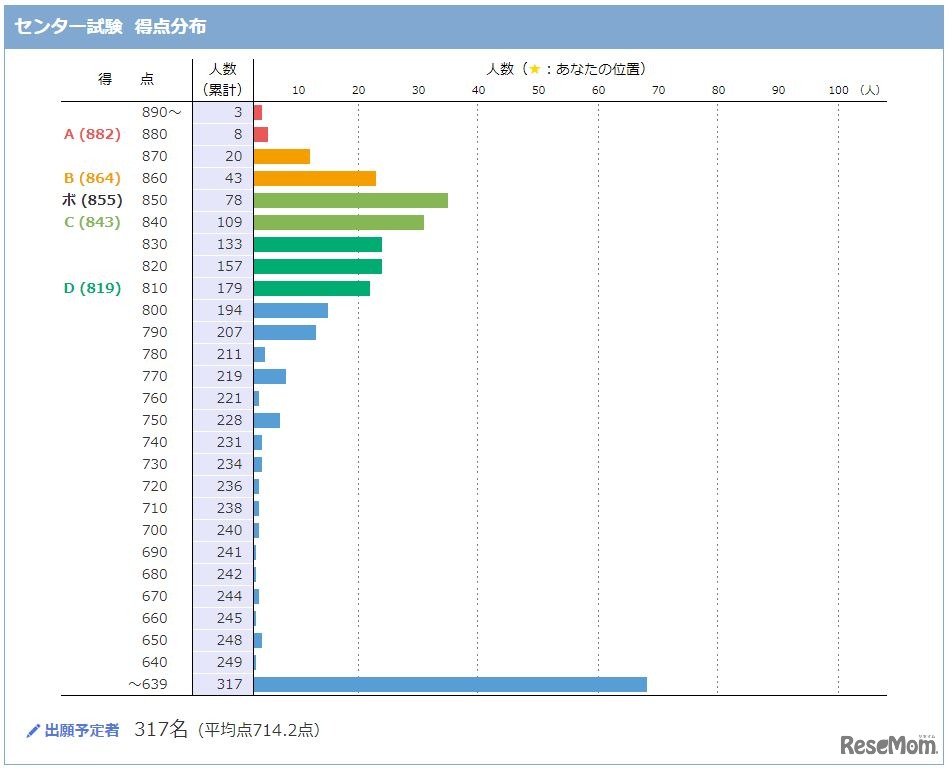Viewport: 951px width, 768px height.
Task: Click the teal bar at score 820
Action: [317, 266]
